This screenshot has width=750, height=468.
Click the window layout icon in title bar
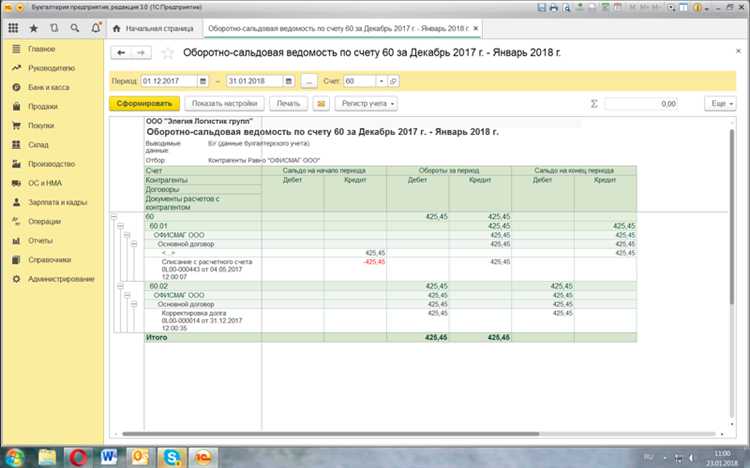coord(684,8)
